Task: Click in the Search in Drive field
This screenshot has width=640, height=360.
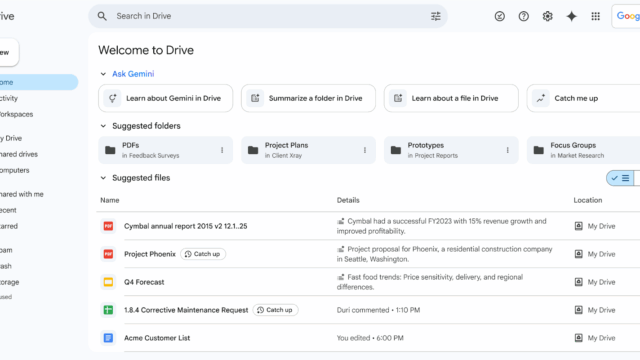Action: 269,16
